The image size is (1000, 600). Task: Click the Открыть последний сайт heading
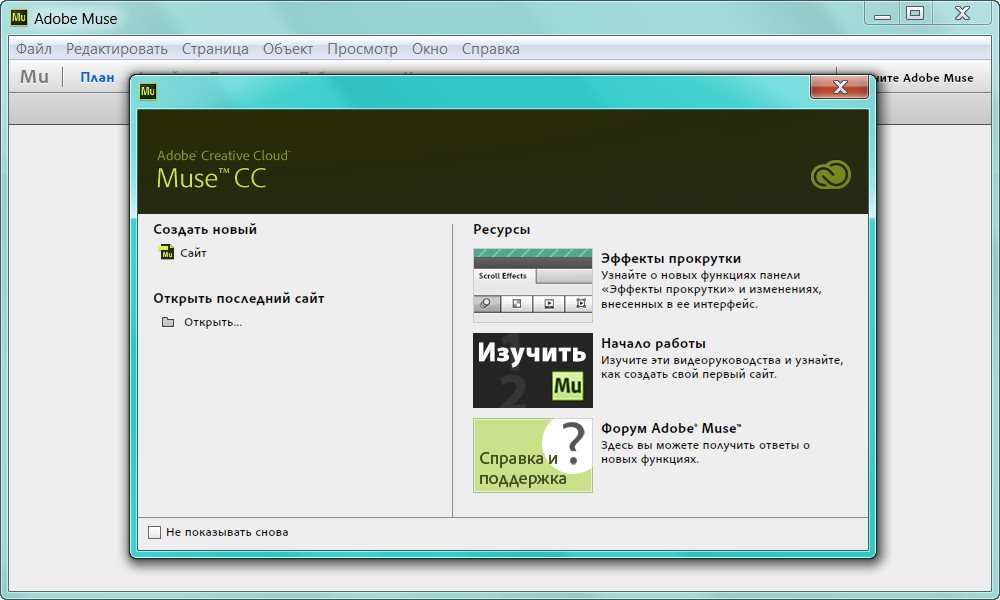click(x=239, y=298)
